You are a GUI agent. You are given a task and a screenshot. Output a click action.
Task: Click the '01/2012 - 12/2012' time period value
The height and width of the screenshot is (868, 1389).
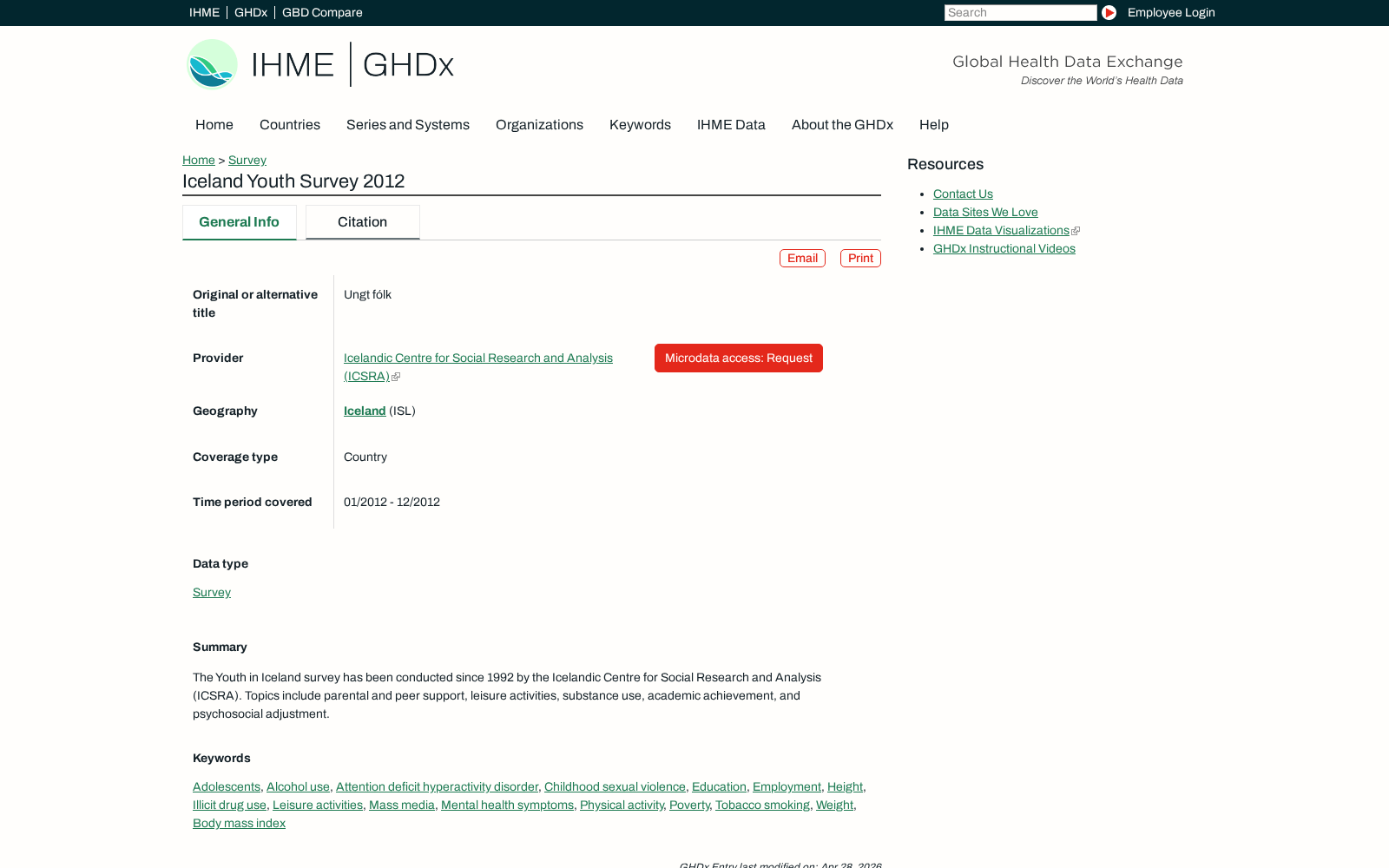(x=392, y=502)
